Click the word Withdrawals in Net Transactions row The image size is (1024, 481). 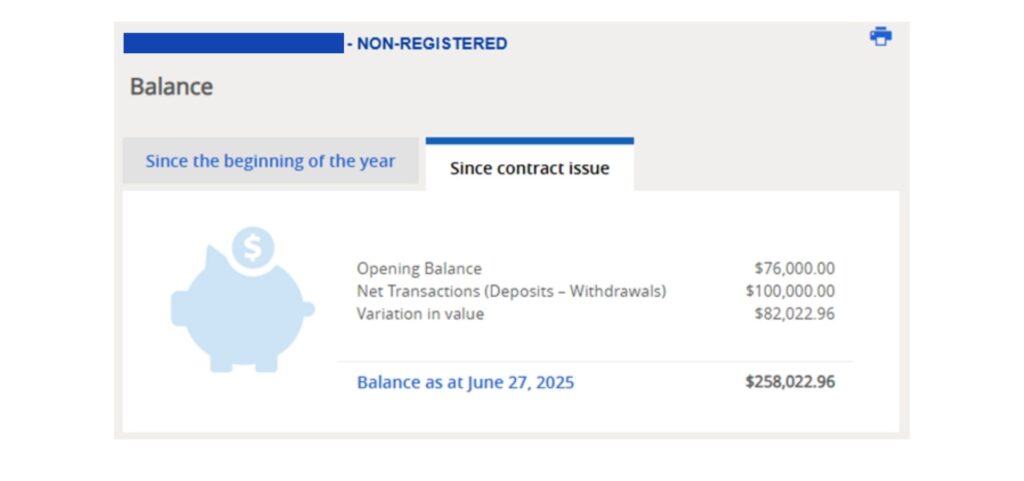click(x=615, y=291)
